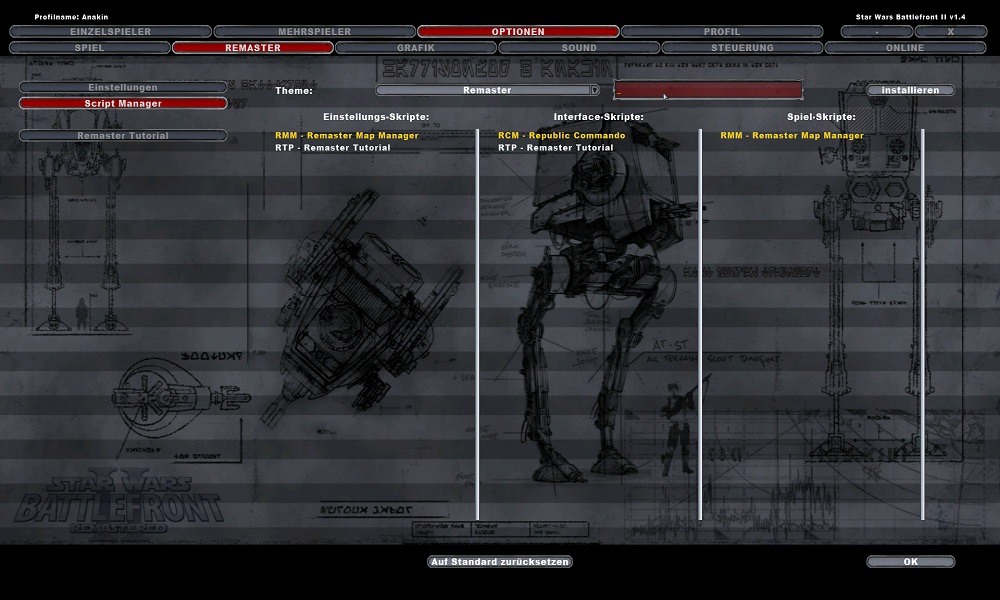Open the PROFIL tab

pyautogui.click(x=722, y=31)
